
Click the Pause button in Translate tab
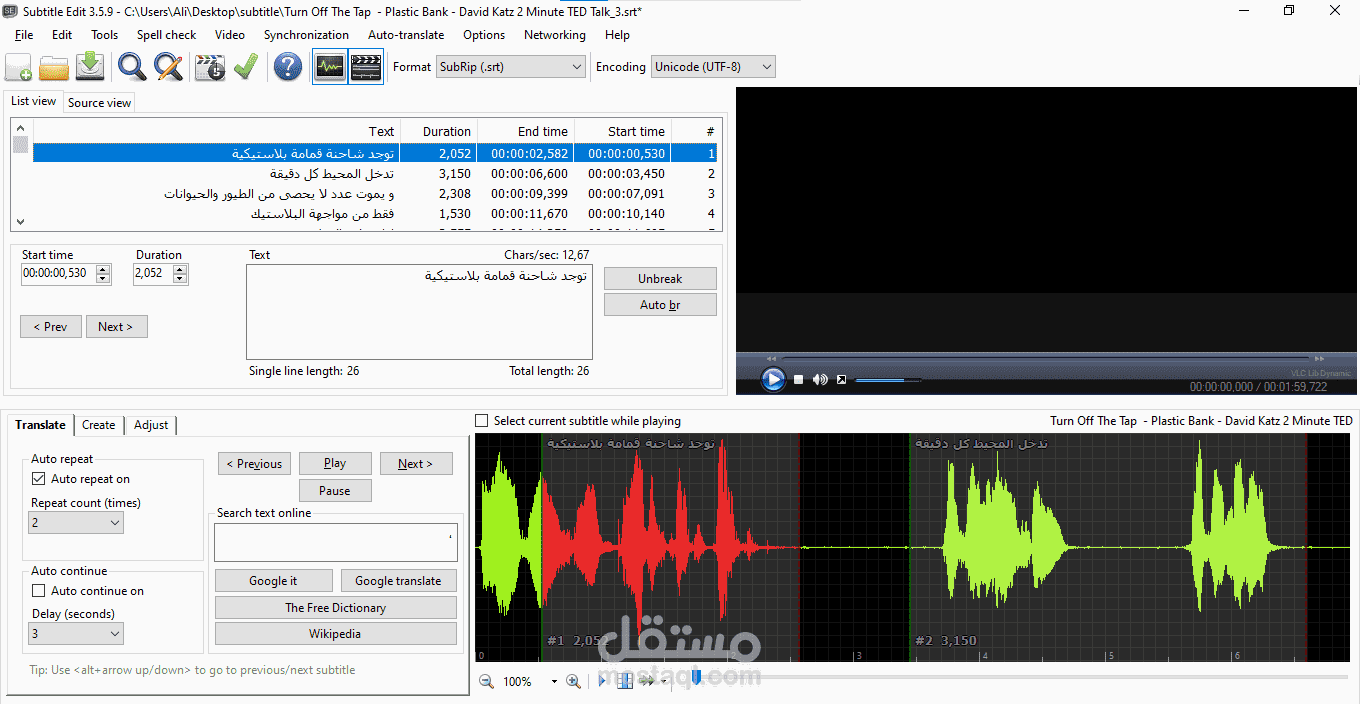(x=335, y=491)
